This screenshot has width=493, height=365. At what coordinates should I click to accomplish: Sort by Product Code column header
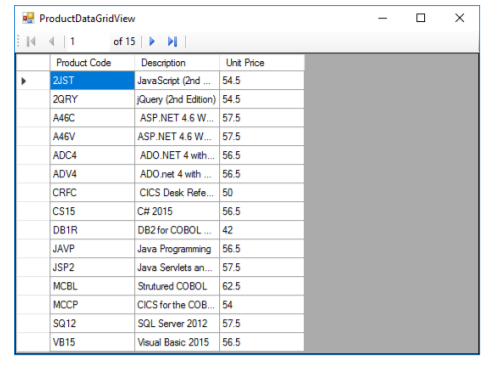tap(92, 63)
